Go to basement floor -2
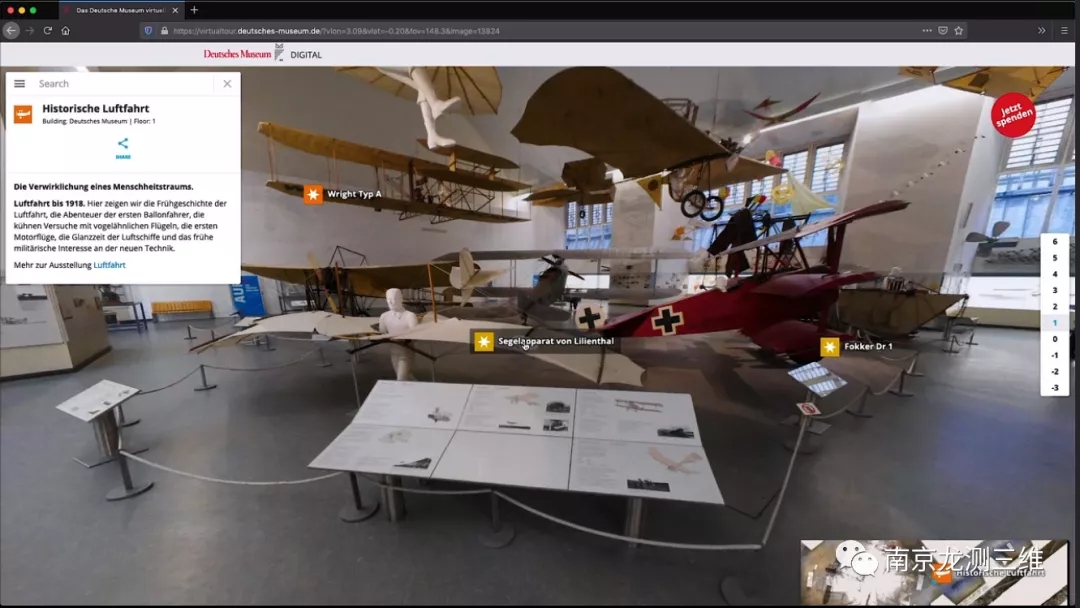Image resolution: width=1080 pixels, height=608 pixels. pyautogui.click(x=1055, y=372)
